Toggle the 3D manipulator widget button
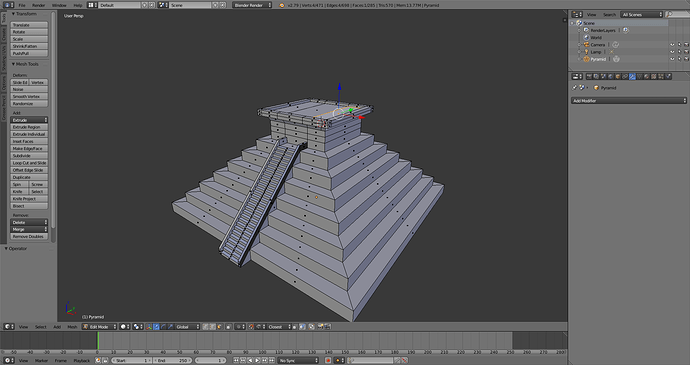Viewport: 690px width, 365px height. pyautogui.click(x=148, y=327)
